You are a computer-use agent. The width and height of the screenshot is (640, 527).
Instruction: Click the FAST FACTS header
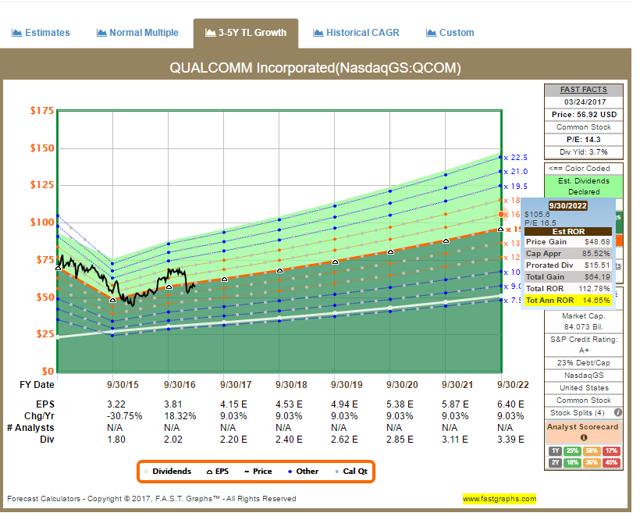coord(583,89)
